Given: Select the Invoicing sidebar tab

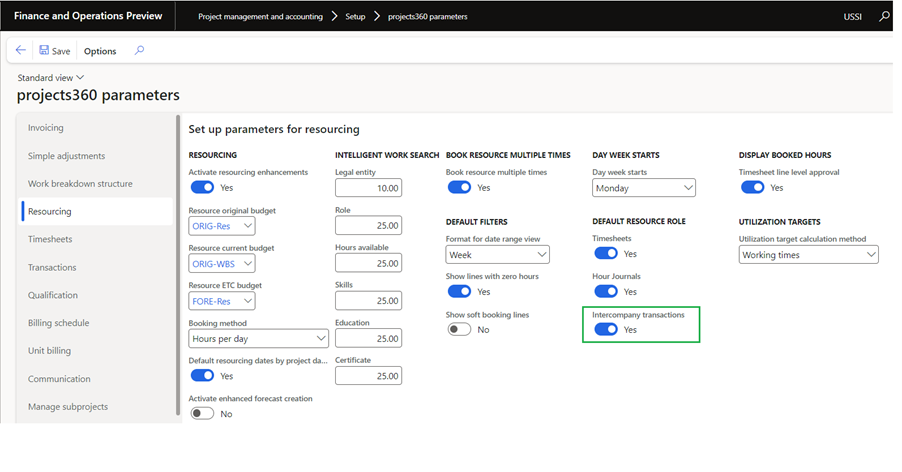Looking at the screenshot, I should pyautogui.click(x=46, y=128).
